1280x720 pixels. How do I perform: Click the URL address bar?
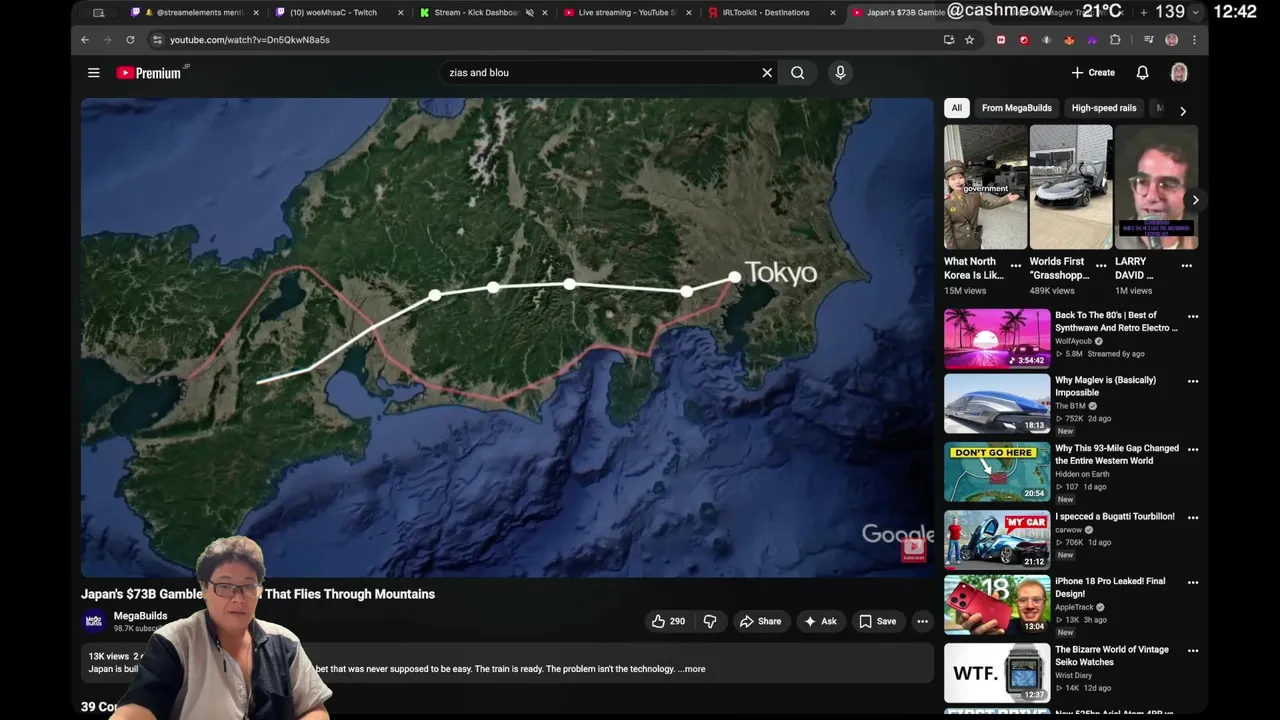click(550, 40)
